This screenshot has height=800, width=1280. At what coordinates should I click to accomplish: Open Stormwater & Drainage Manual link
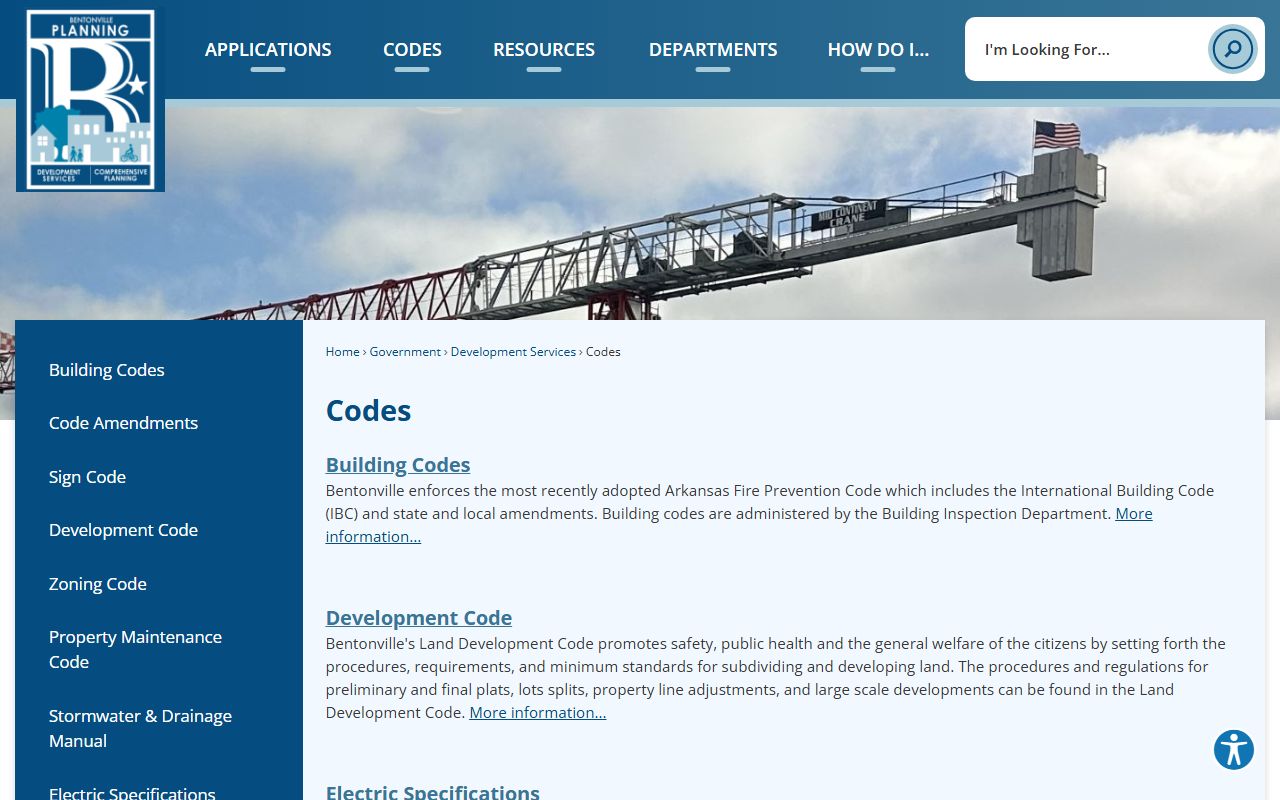[x=140, y=728]
